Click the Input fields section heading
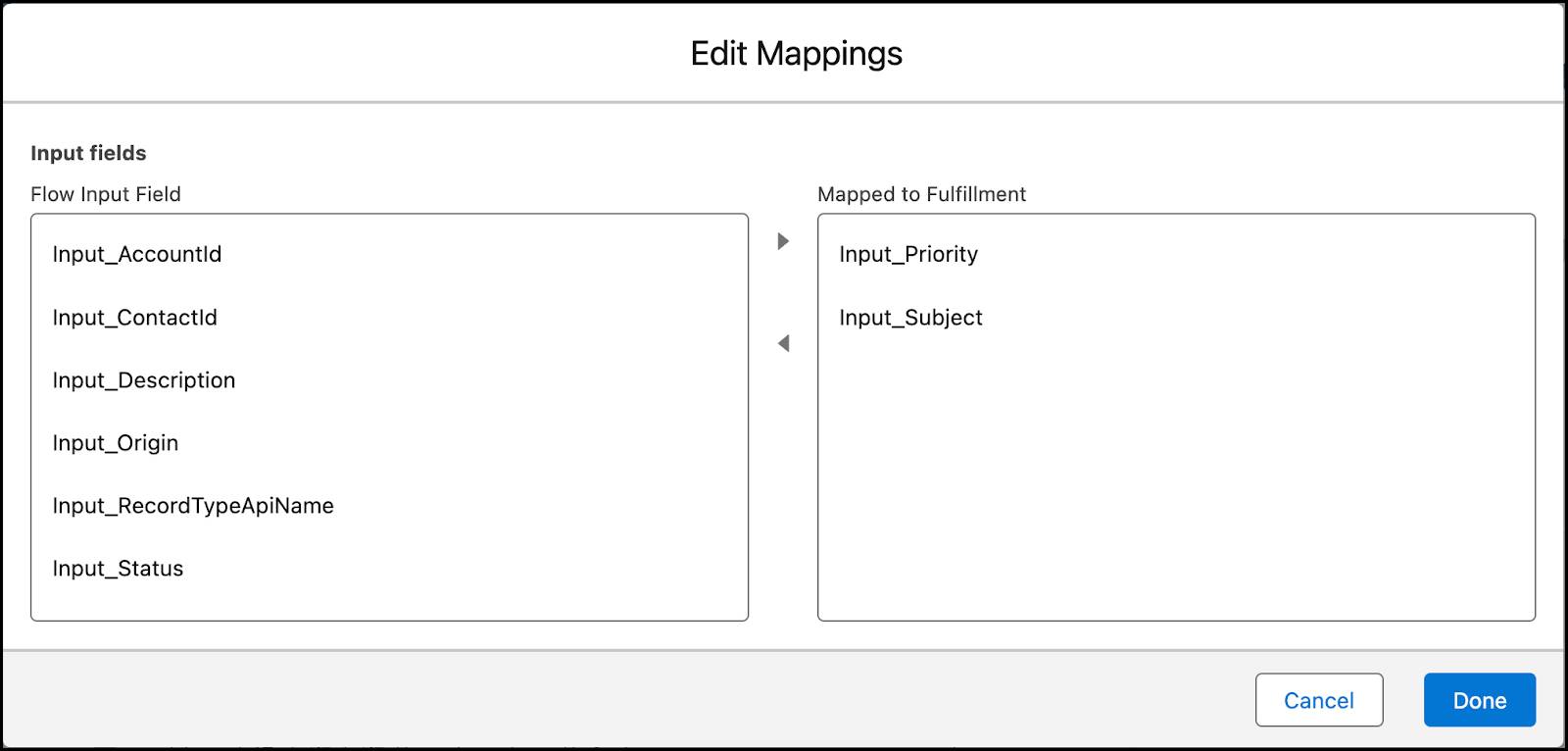The width and height of the screenshot is (1568, 751). 89,153
